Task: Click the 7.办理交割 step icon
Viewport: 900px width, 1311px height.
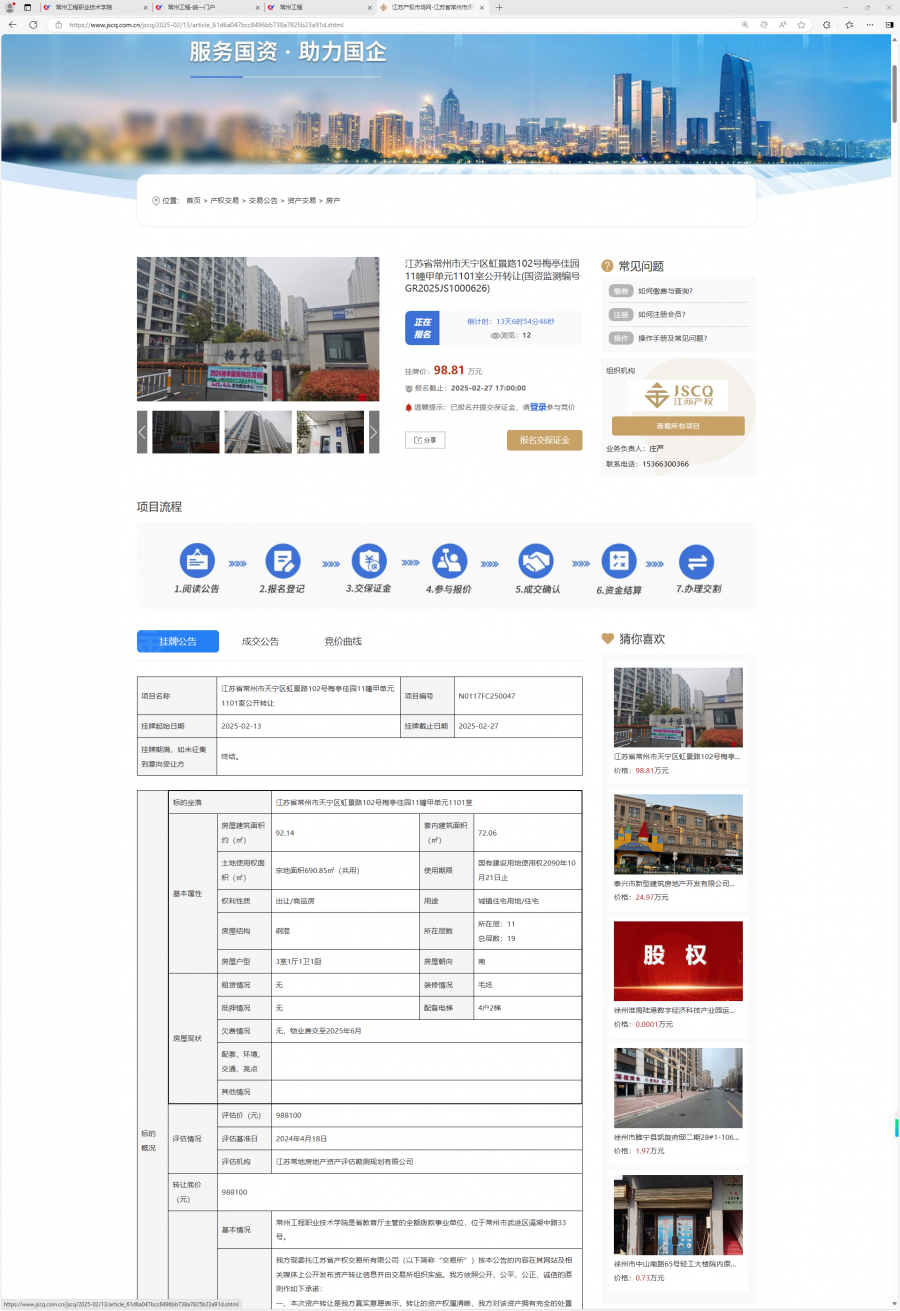Action: click(696, 561)
